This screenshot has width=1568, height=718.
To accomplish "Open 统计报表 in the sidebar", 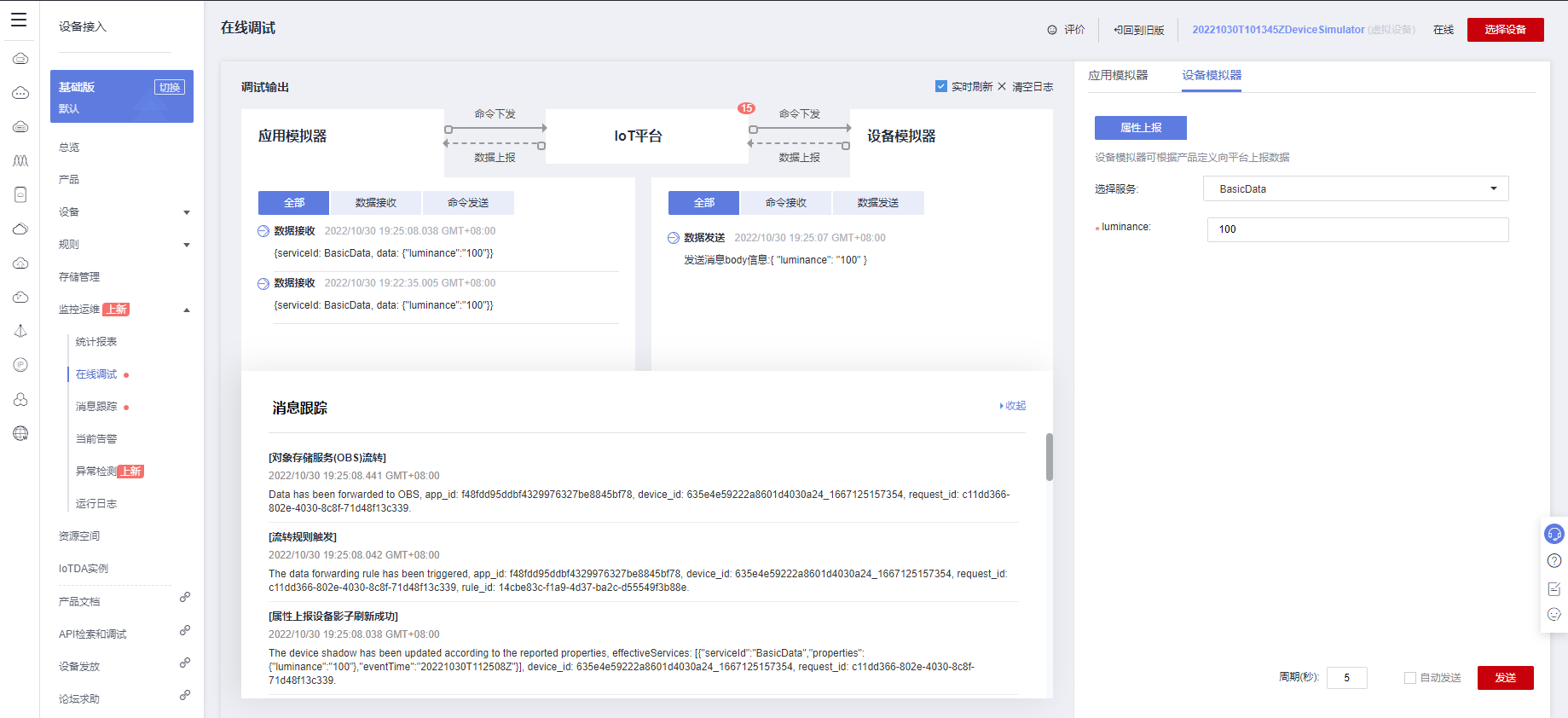I will [x=96, y=342].
